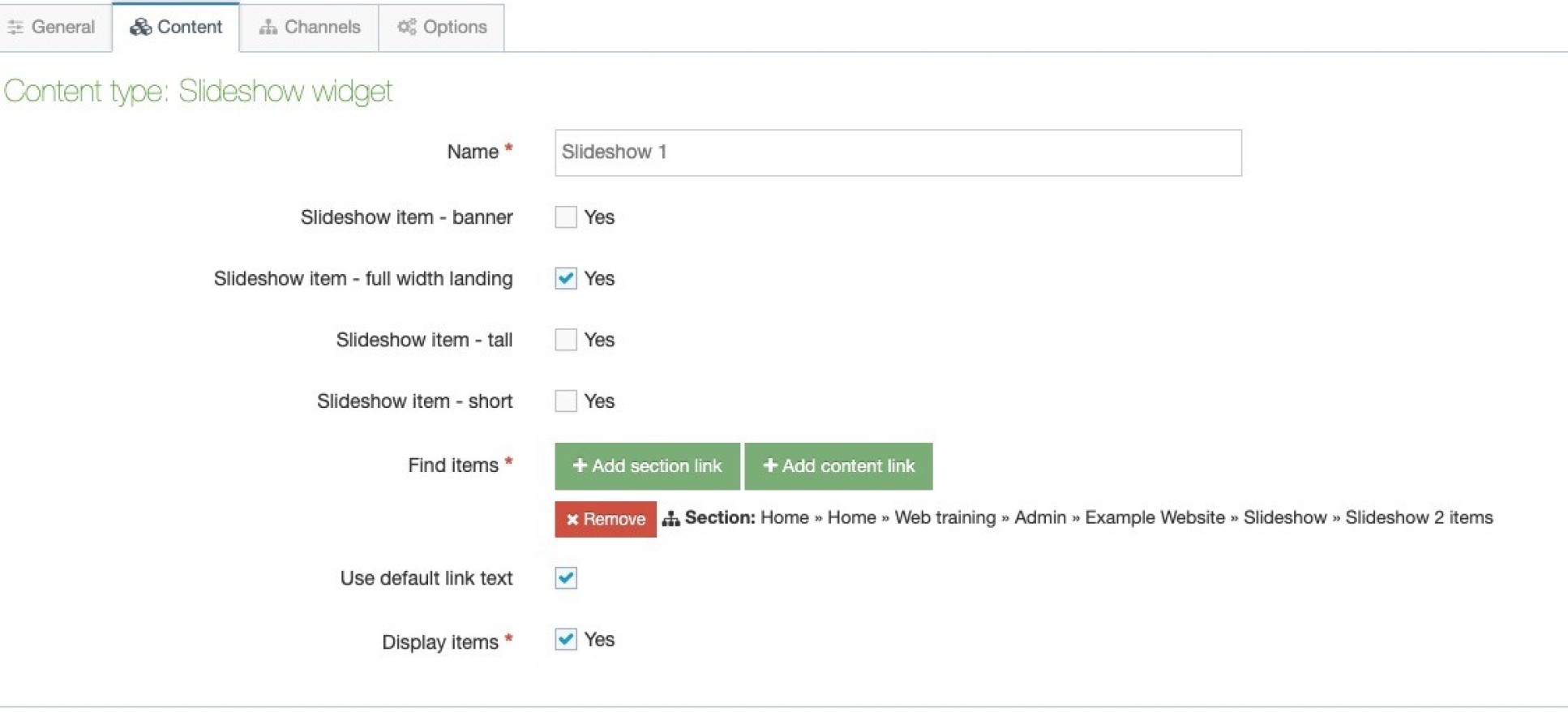This screenshot has height=712, width=1568.
Task: Disable Use default link text checkbox
Action: (x=565, y=578)
